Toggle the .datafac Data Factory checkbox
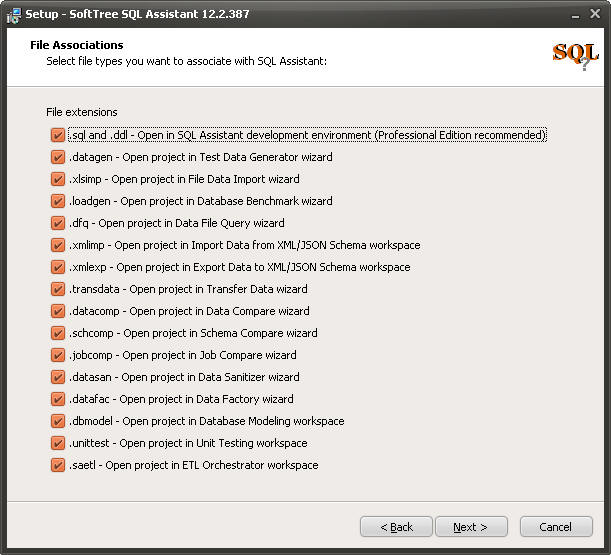The width and height of the screenshot is (611, 555). pos(58,399)
